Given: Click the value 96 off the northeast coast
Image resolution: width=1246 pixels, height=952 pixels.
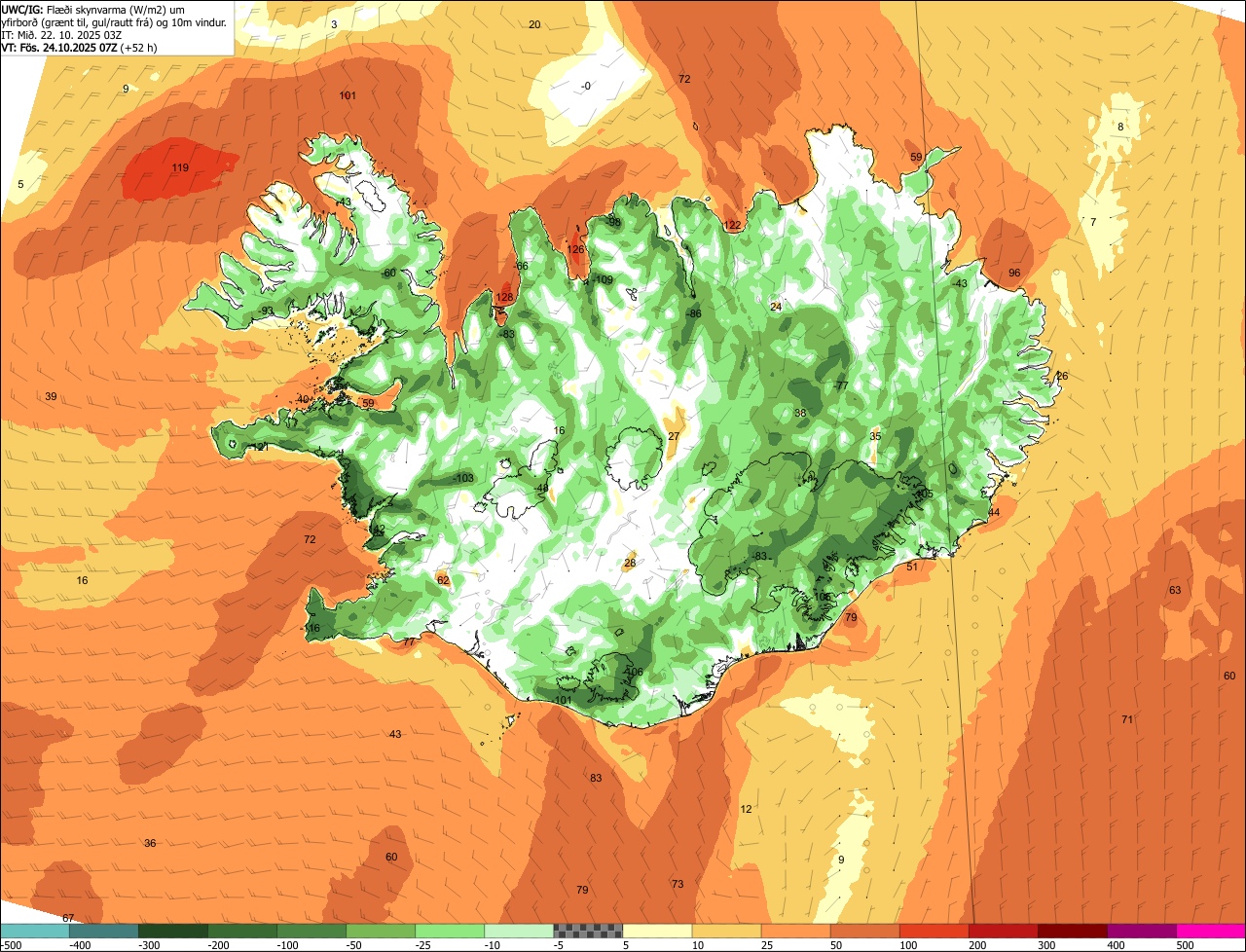Looking at the screenshot, I should (x=1014, y=273).
